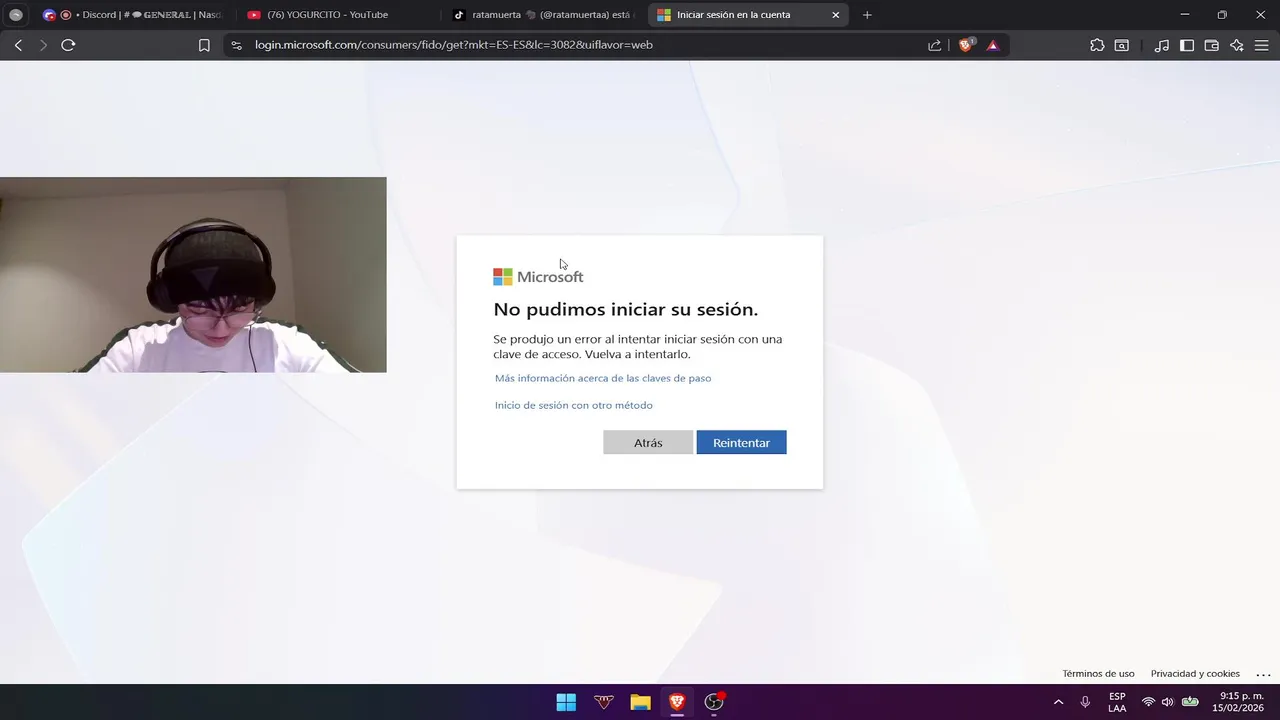Click the microphone tray icon
The width and height of the screenshot is (1280, 720).
tap(1085, 702)
